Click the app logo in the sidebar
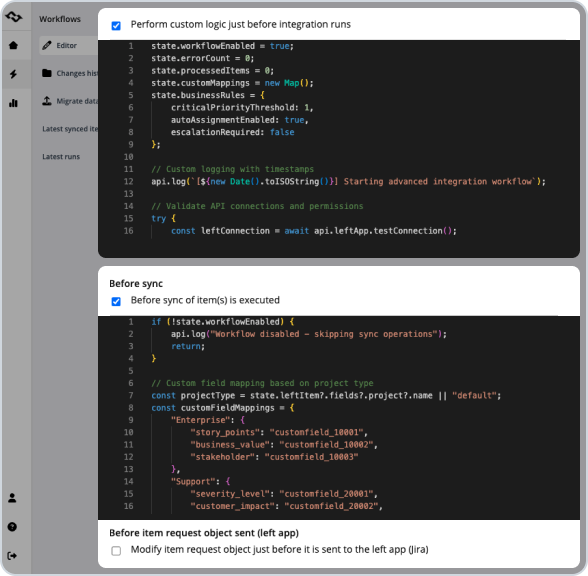 (14, 16)
